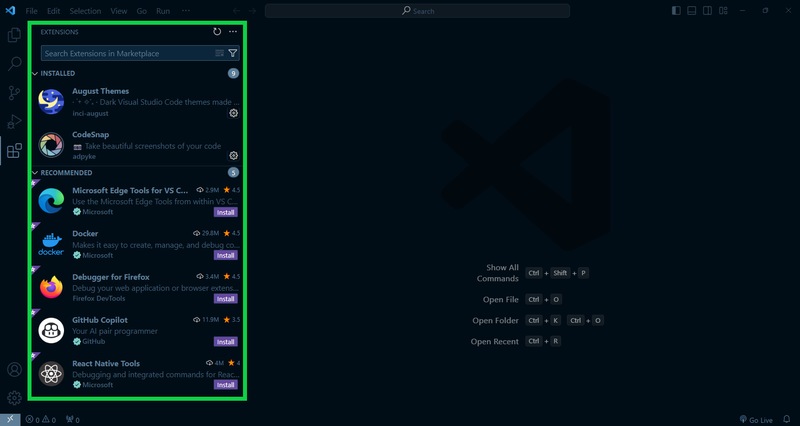Install Debugger for Firefox
Screen dimensions: 800x426
(226, 299)
